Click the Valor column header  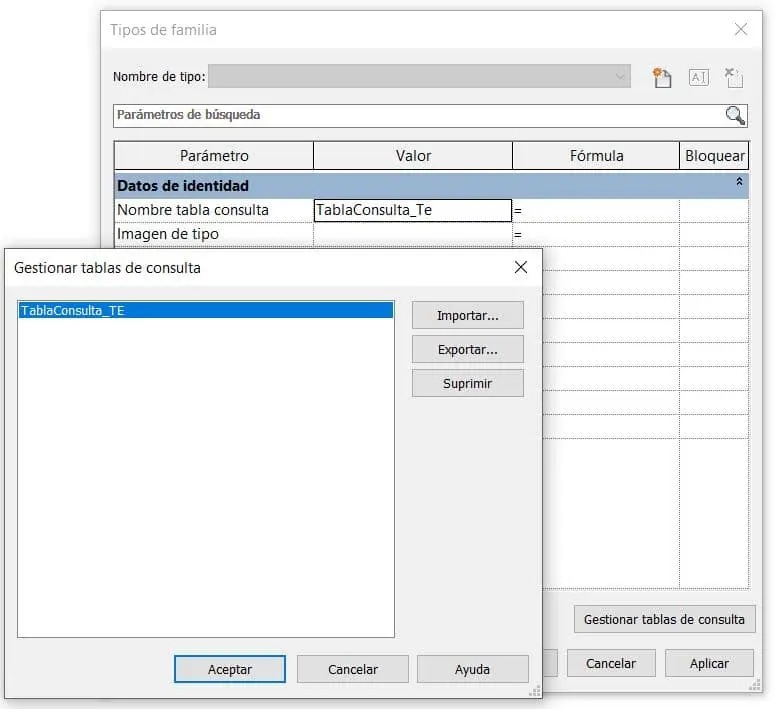pyautogui.click(x=413, y=156)
